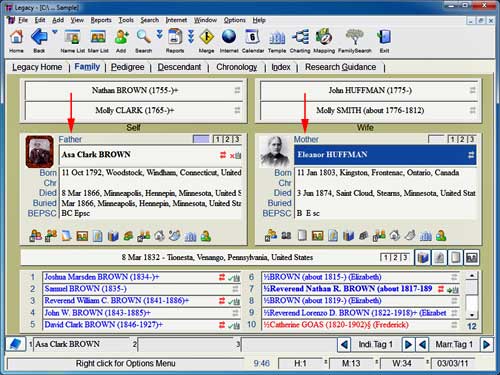This screenshot has height=375, width=500.
Task: Open the Search magnifier icon
Action: coord(144,37)
